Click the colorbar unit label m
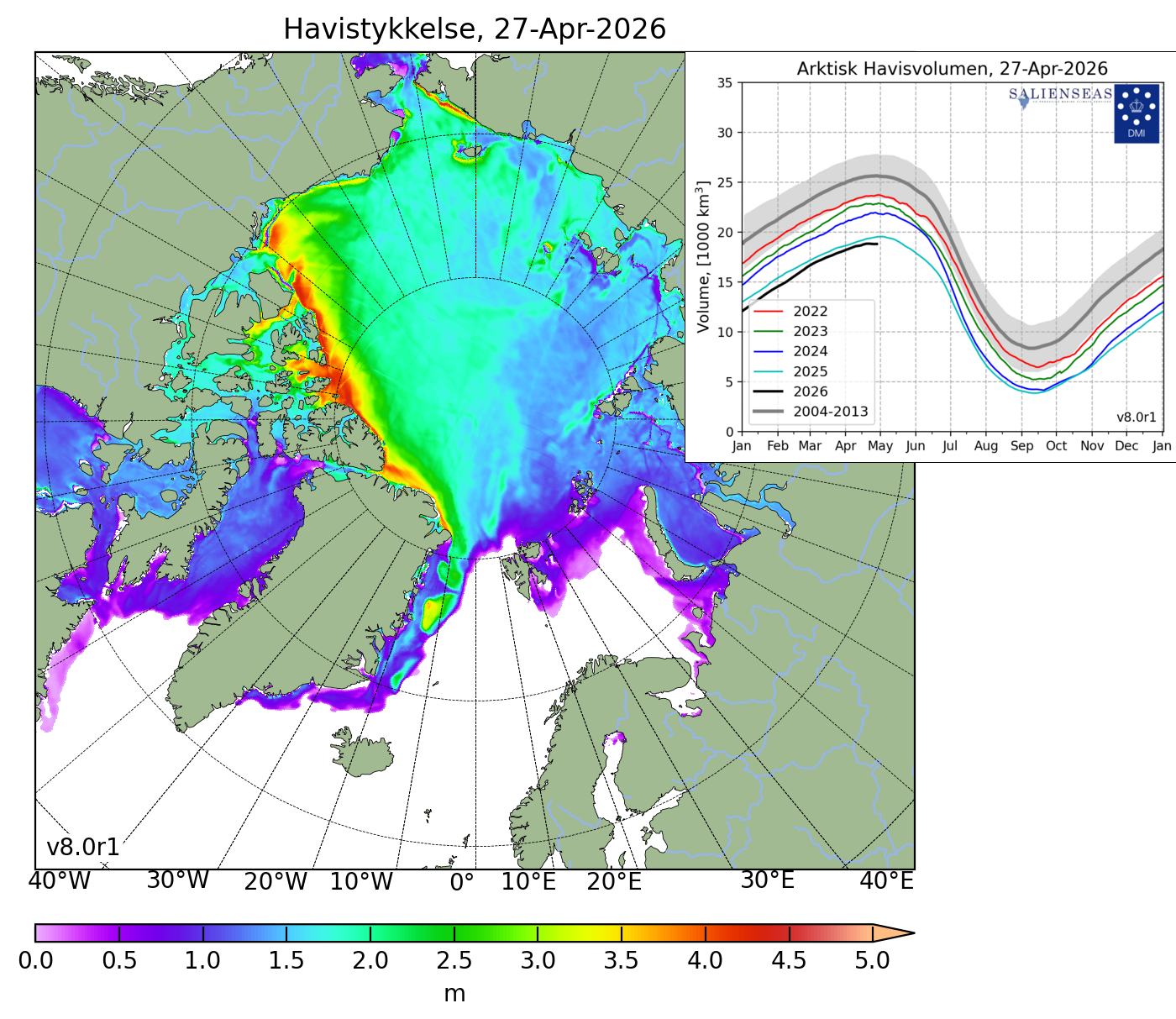This screenshot has width=1176, height=1019. click(454, 994)
